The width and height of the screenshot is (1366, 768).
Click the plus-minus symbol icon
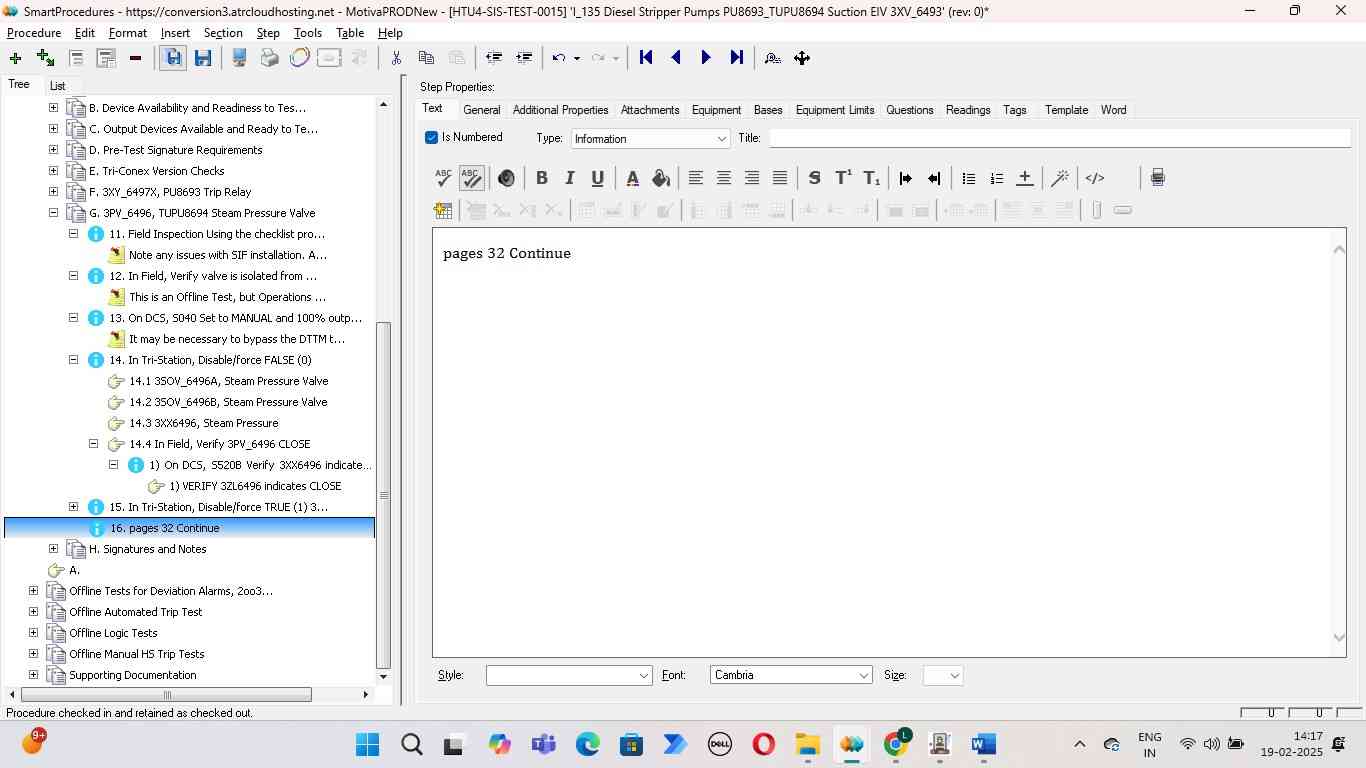coord(1024,178)
